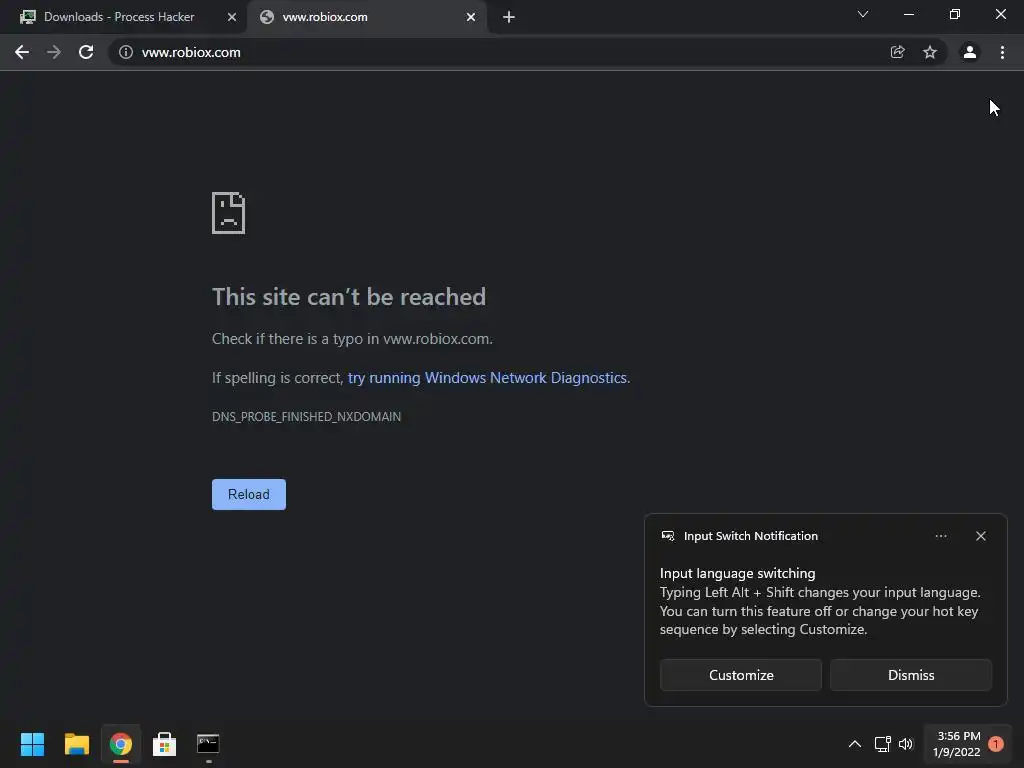Screen dimensions: 1024x768
Task: Go back to the previous page
Action: coord(22,52)
